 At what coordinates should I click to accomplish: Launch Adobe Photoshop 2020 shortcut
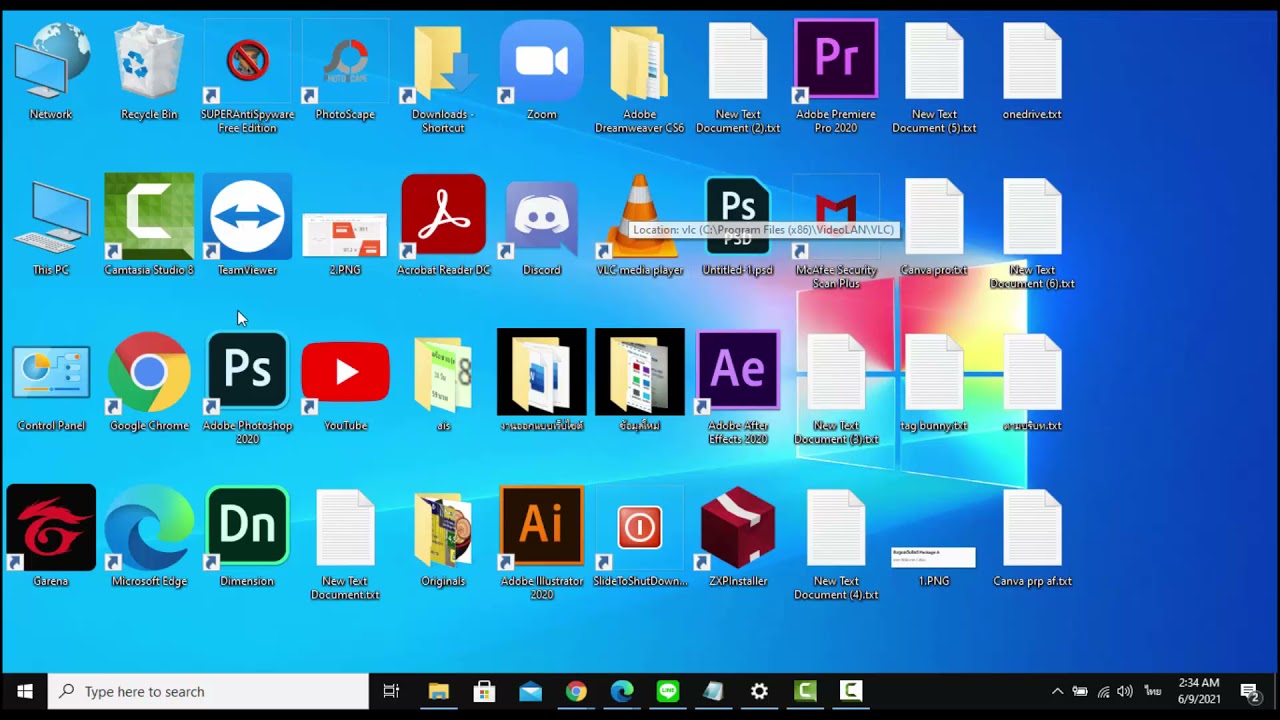[x=247, y=389]
